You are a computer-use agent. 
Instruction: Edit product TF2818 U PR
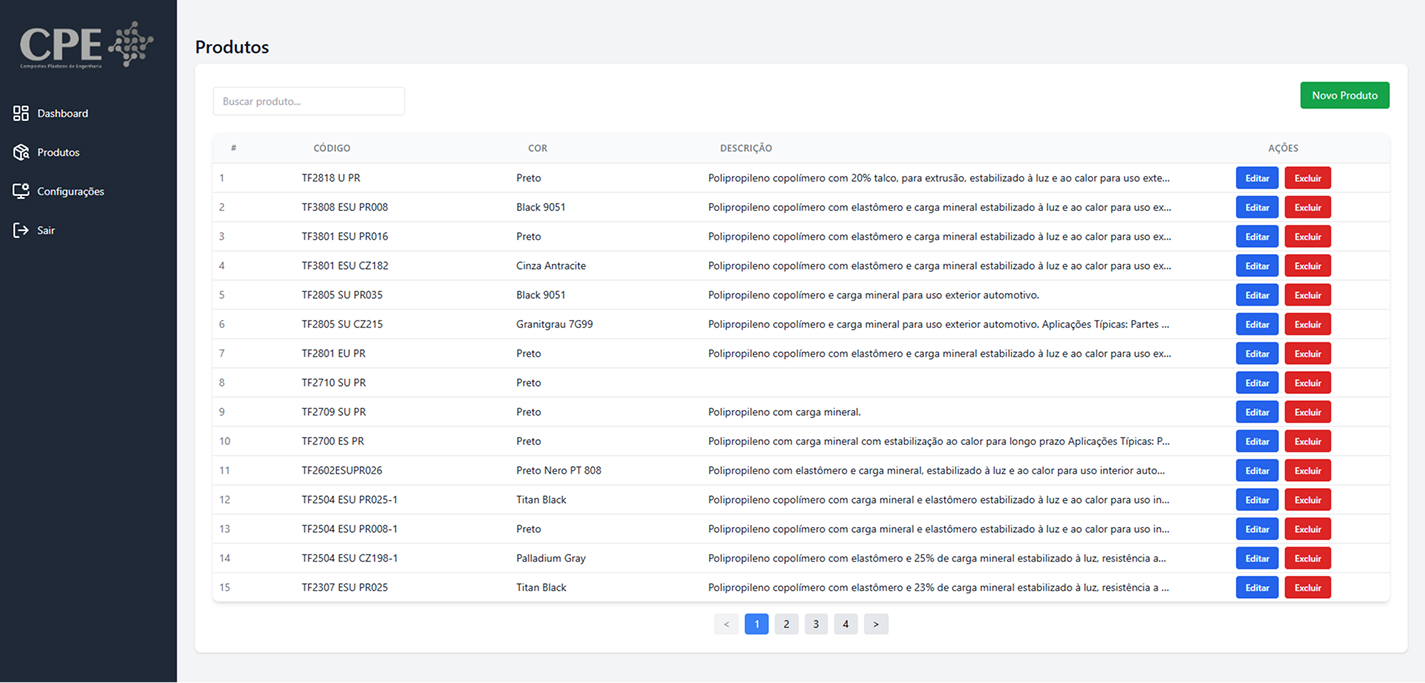click(x=1257, y=178)
